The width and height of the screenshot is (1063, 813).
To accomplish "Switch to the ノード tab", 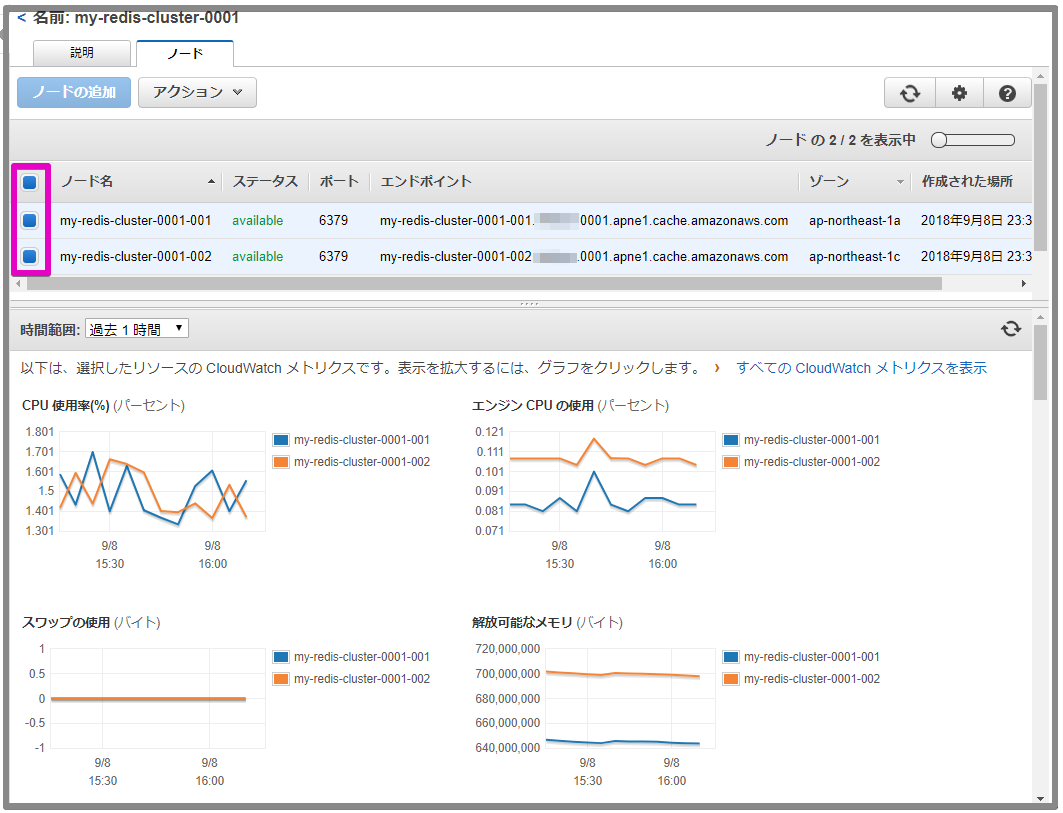I will [x=185, y=53].
